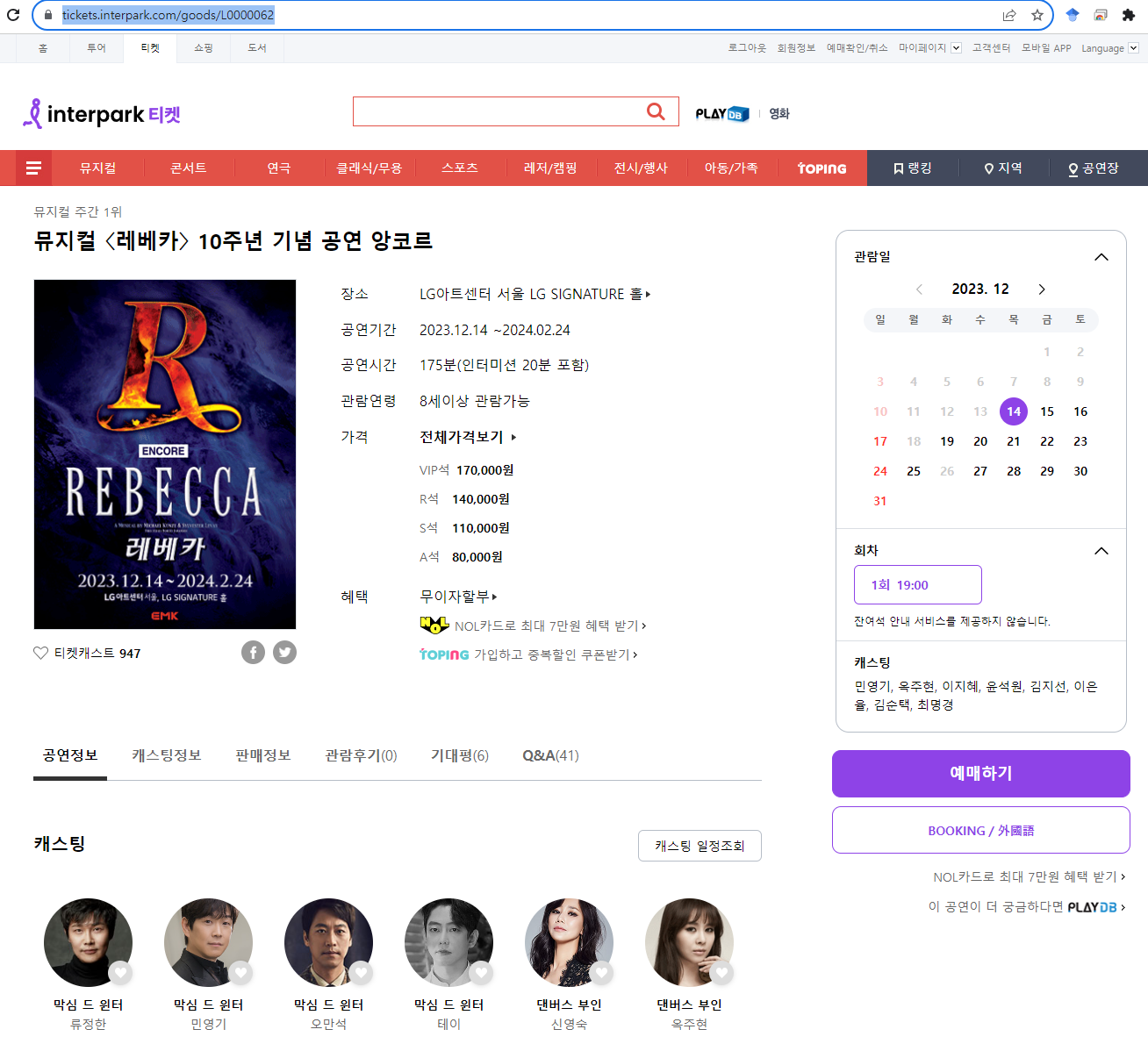
Task: Click the search magnifier icon
Action: click(656, 111)
